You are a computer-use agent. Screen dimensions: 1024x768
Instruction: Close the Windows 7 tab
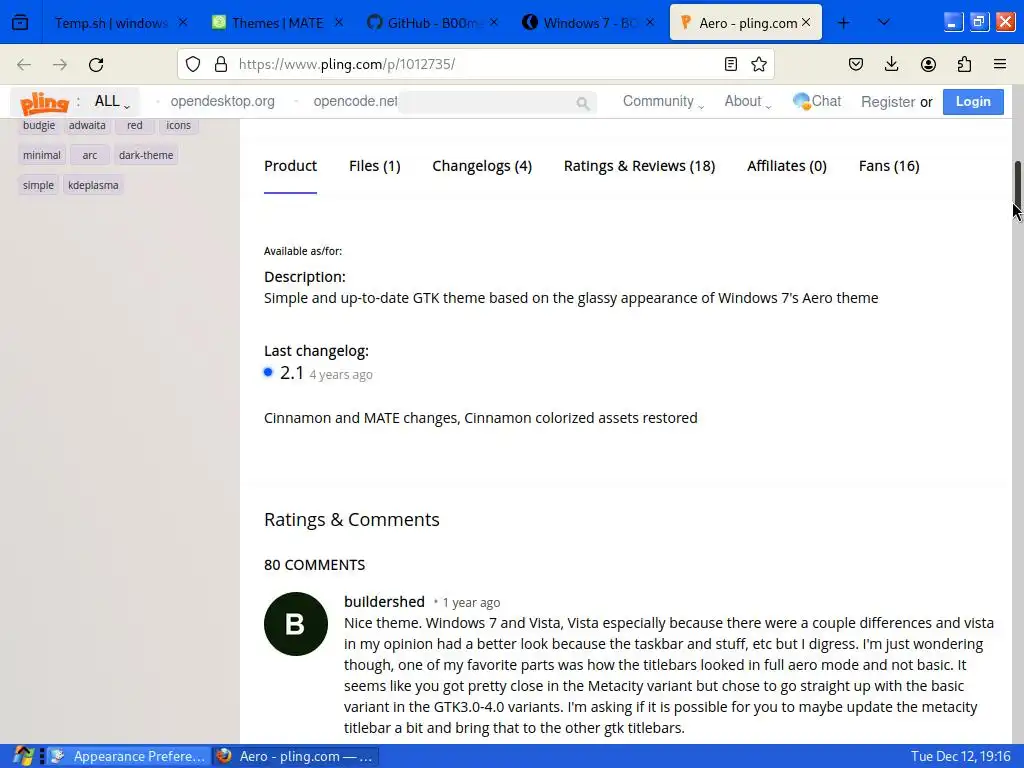650,22
